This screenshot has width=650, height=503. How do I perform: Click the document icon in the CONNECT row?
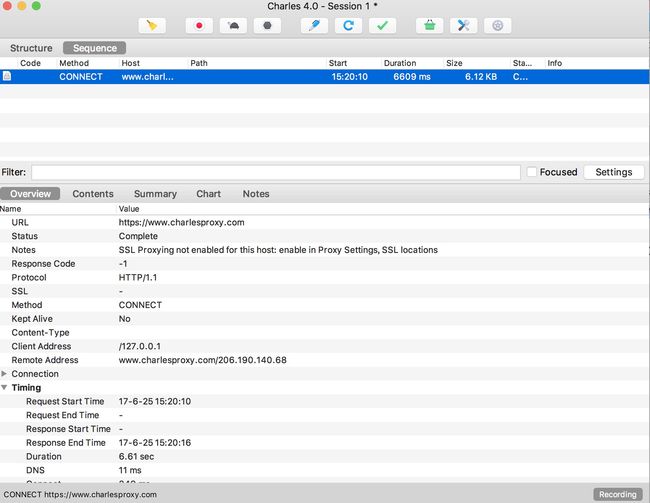(7, 76)
